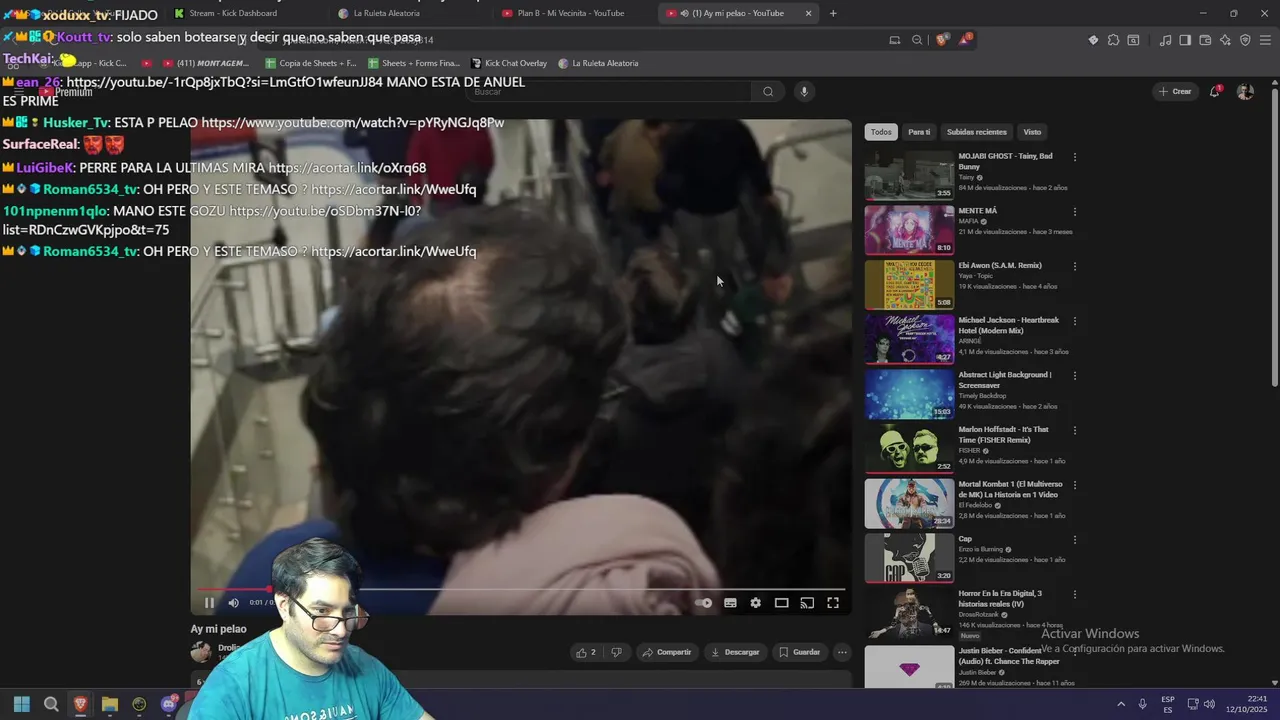Click the Brave Shields lion icon
Viewport: 1280px width, 720px height.
(941, 40)
